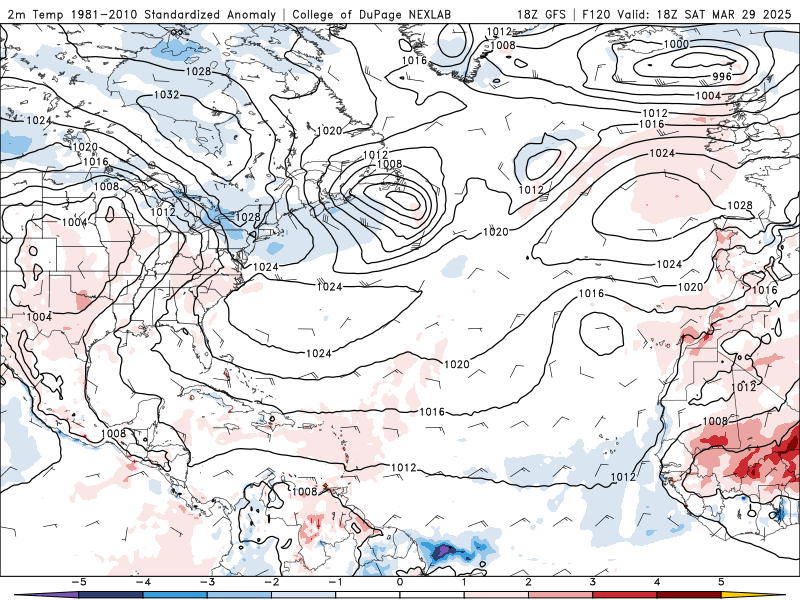The image size is (800, 600).
Task: Select the pale pink 1 to 2 swatch
Action: point(496,595)
